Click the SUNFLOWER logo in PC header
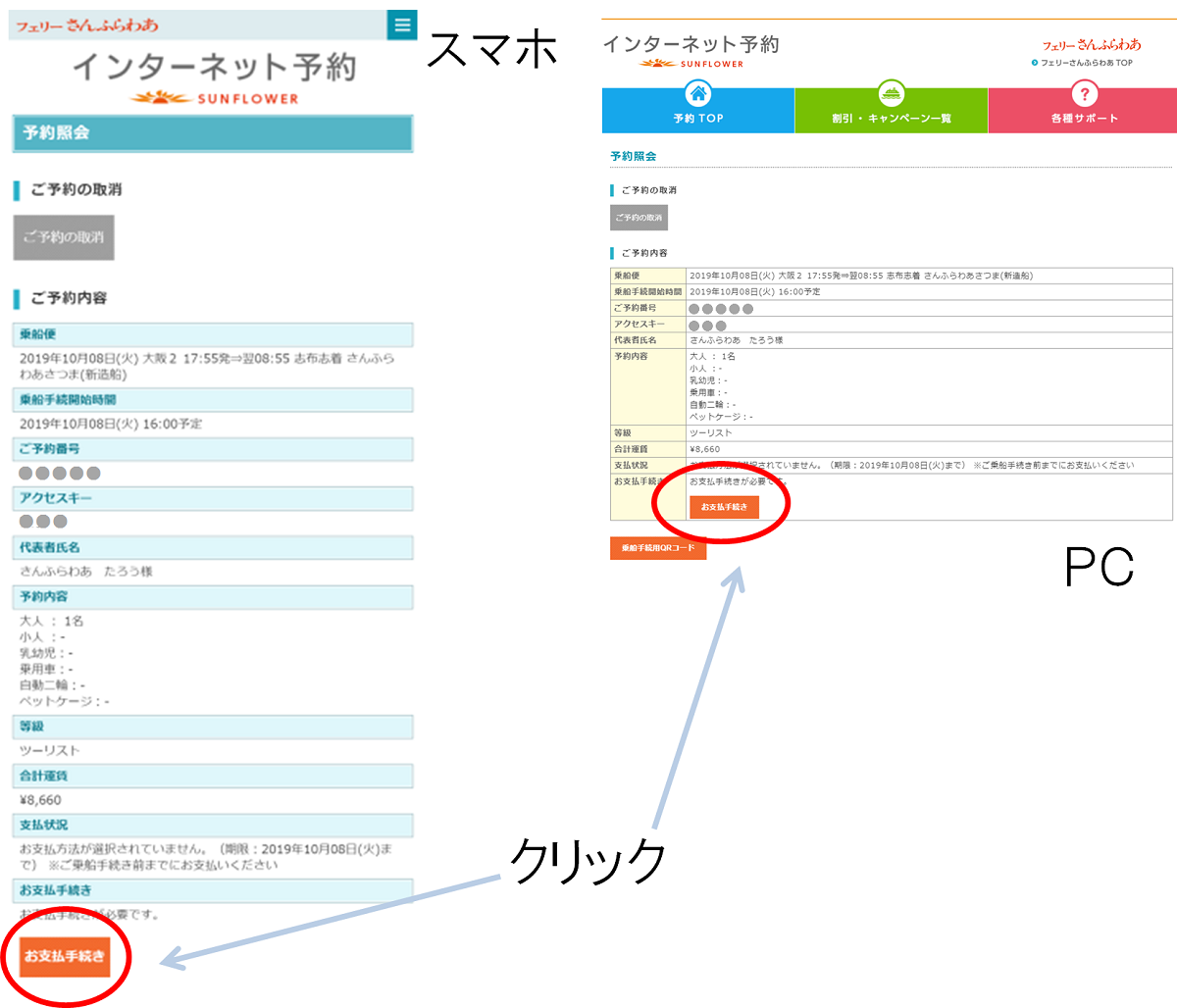 (x=691, y=64)
